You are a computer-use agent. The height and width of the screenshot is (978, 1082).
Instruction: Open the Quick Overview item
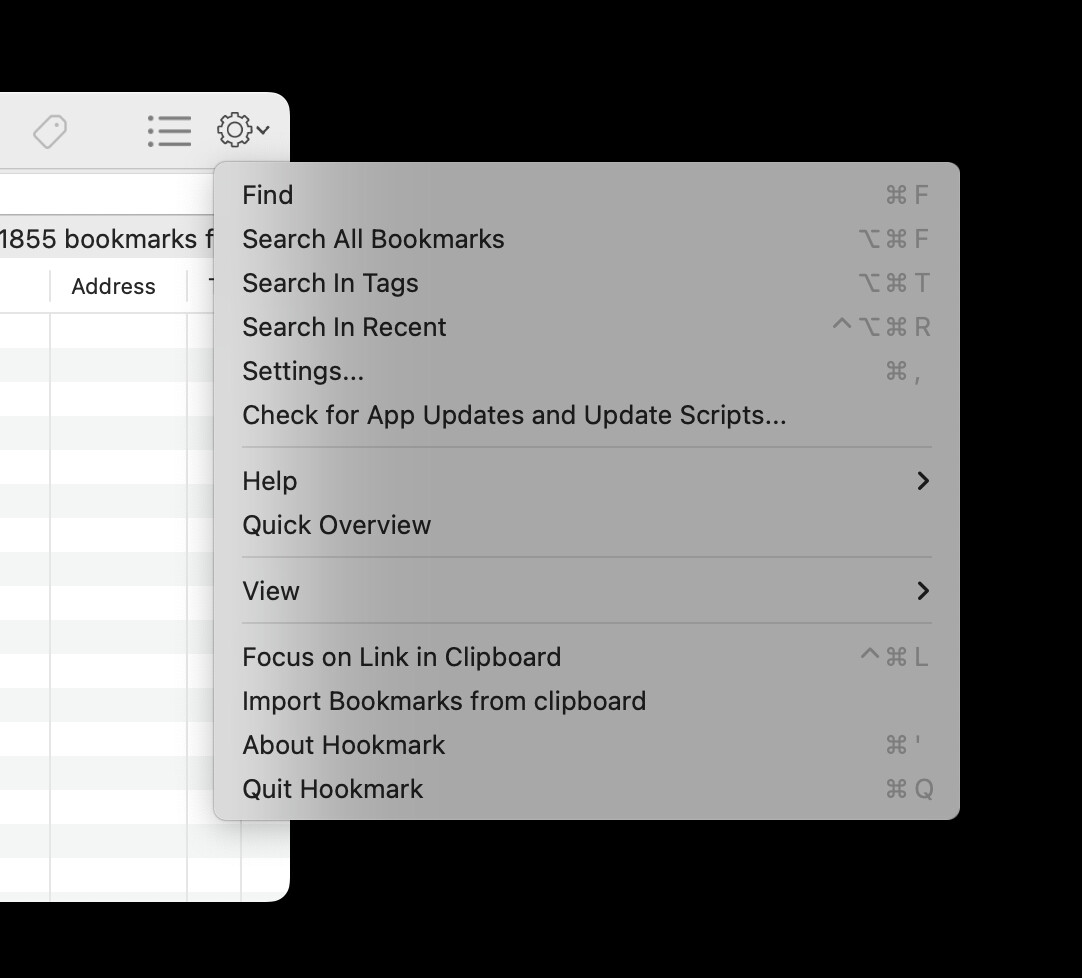[x=336, y=525]
